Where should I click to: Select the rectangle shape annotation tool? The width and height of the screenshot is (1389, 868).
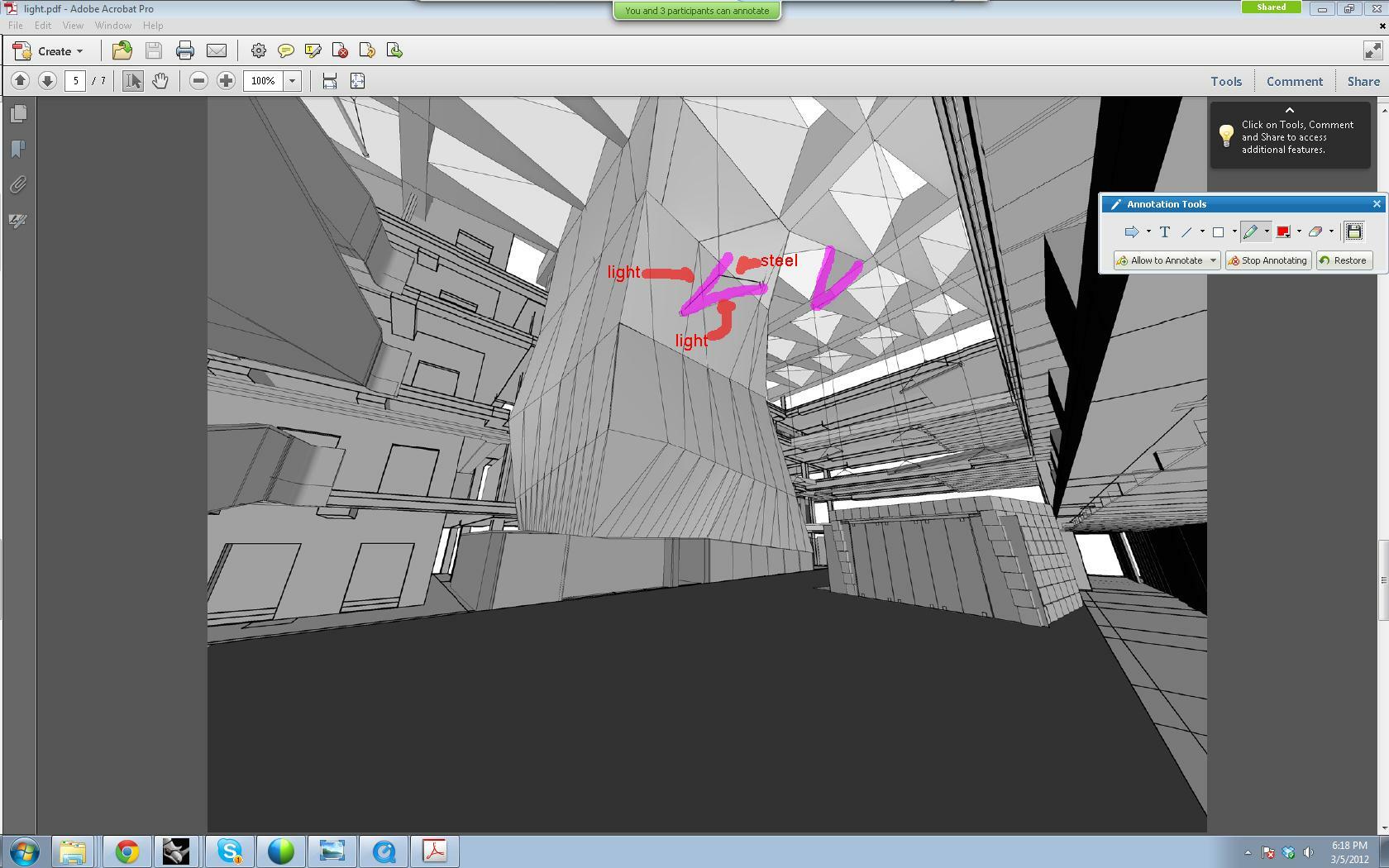pyautogui.click(x=1218, y=232)
